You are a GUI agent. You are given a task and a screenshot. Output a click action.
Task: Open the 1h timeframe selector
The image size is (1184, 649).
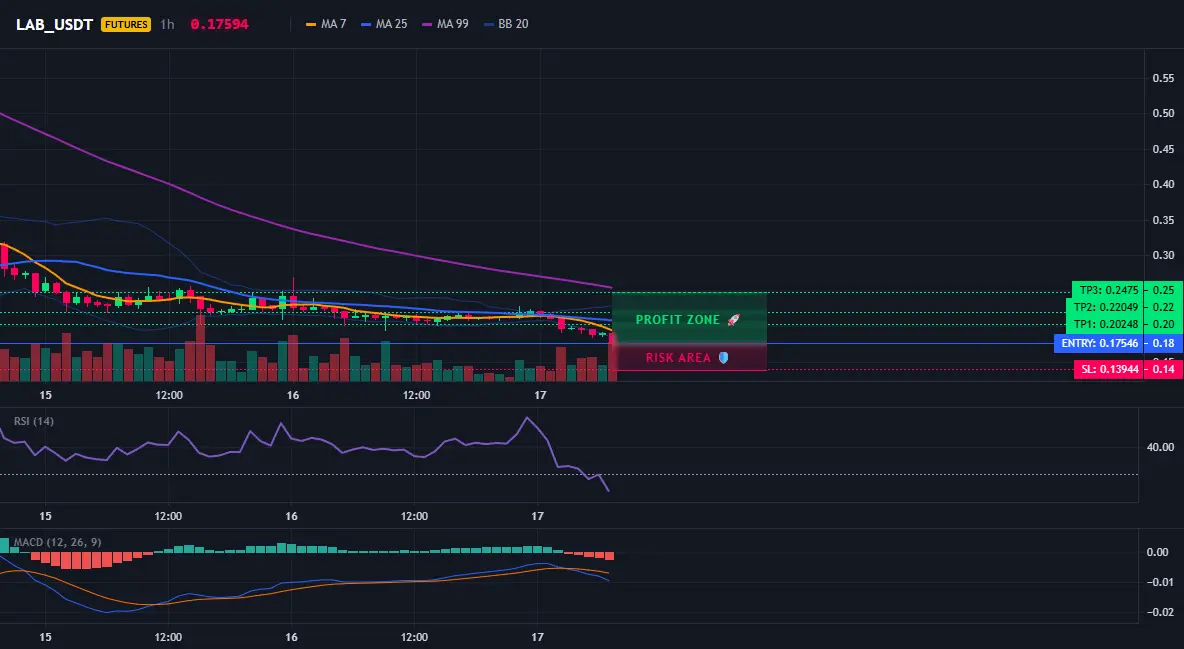tap(167, 24)
